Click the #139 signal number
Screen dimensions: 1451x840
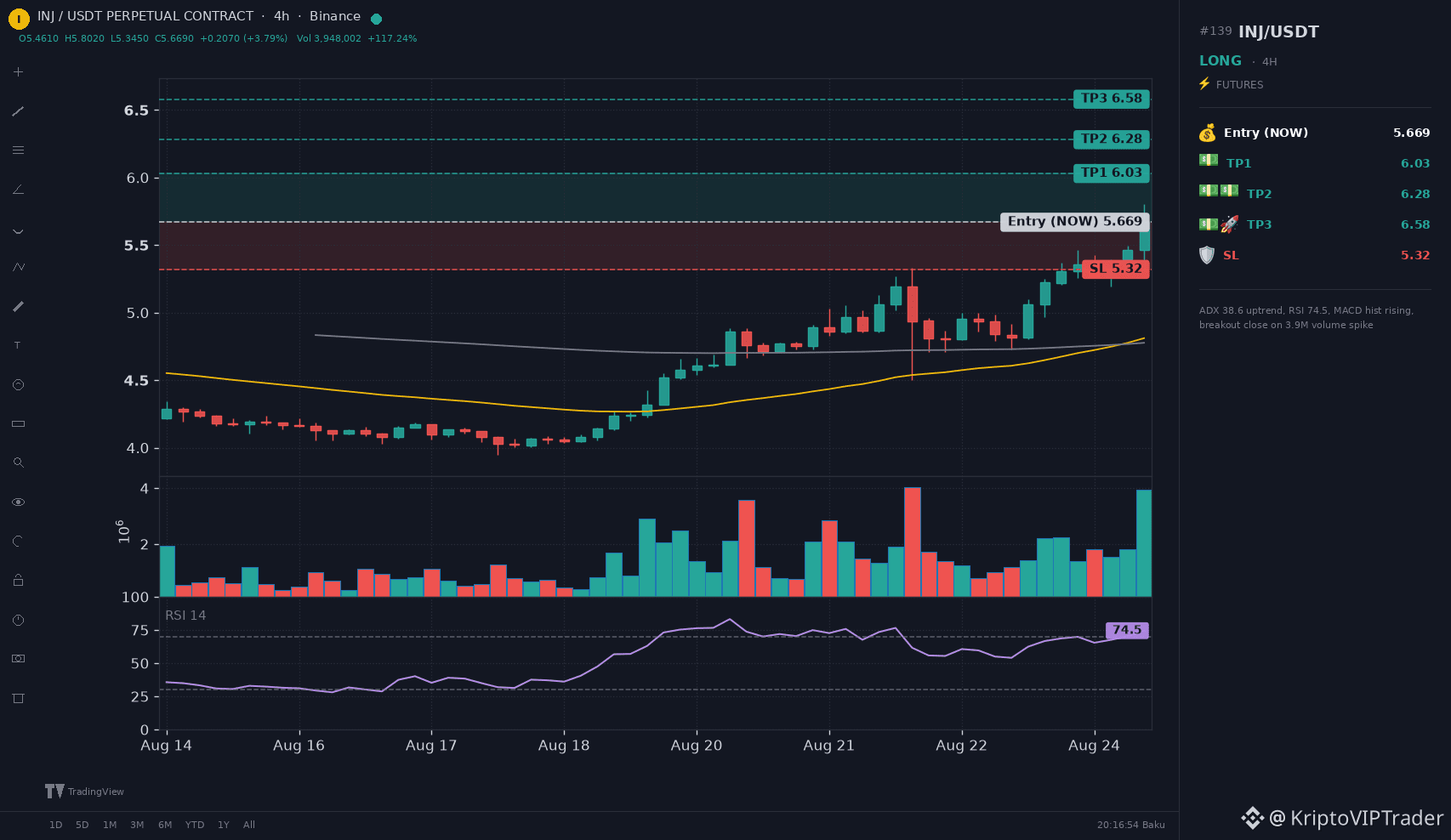[1215, 31]
